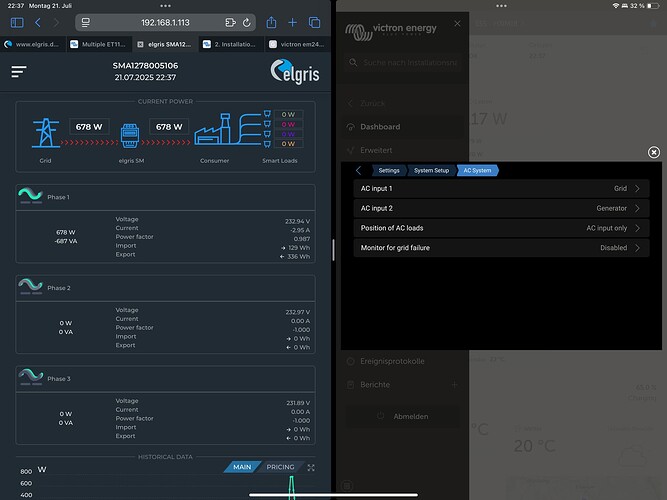Click Phase 1 voltage 232.94 V
This screenshot has width=667, height=500.
coord(297,221)
